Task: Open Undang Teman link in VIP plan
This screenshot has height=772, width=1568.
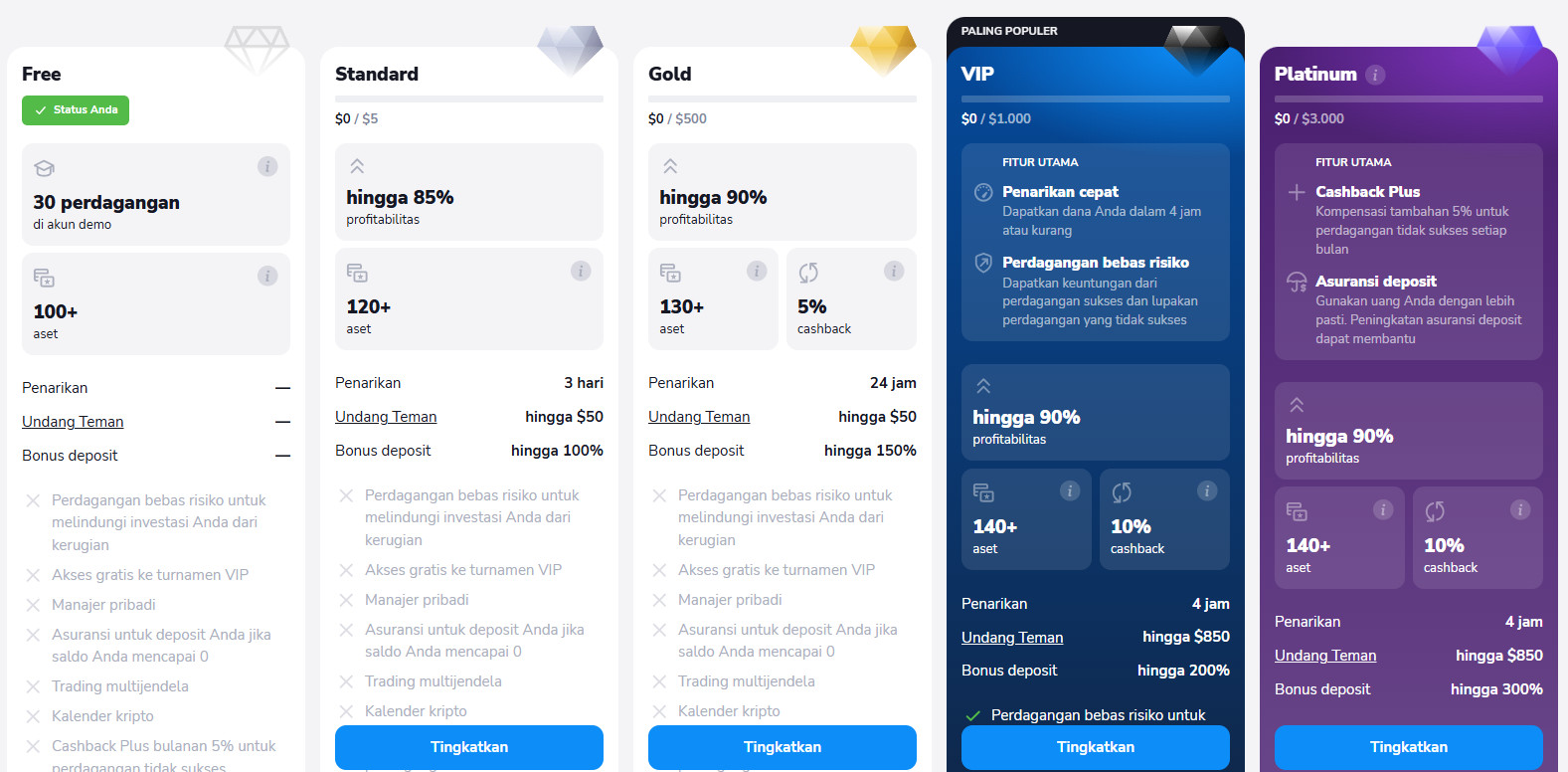Action: (1012, 638)
